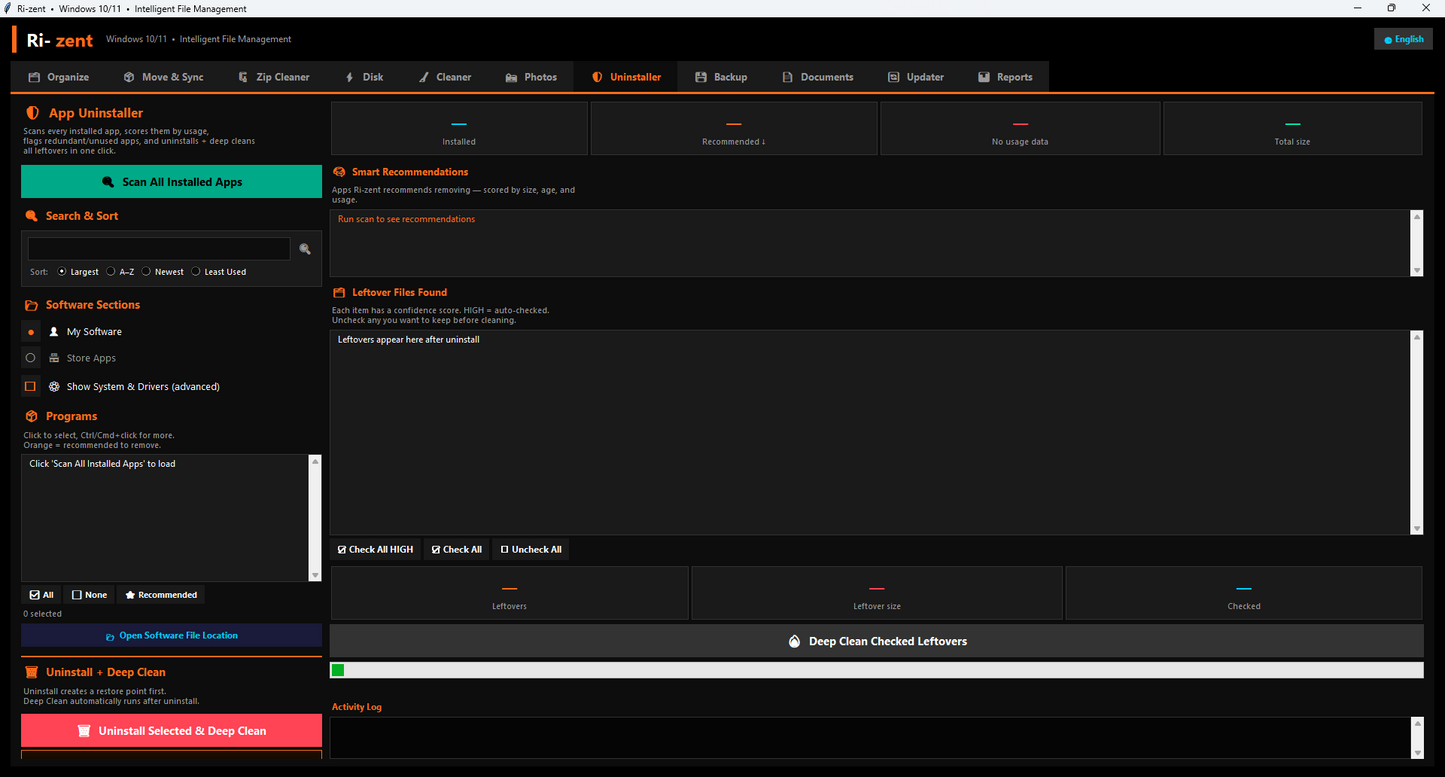The width and height of the screenshot is (1445, 777).
Task: Click 'Run scan to see recommendations' text
Action: tap(406, 219)
